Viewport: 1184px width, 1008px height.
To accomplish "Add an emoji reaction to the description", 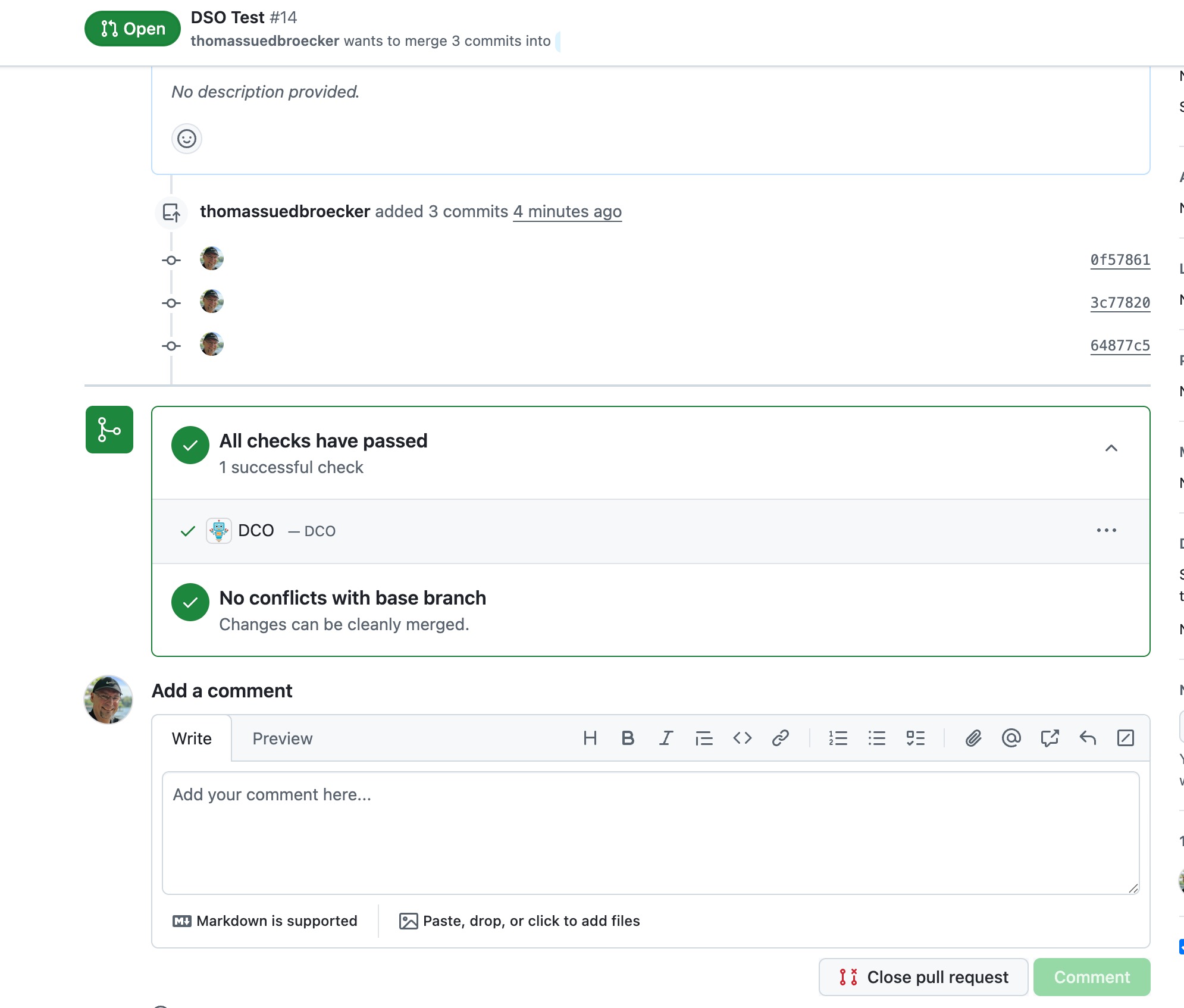I will 187,139.
